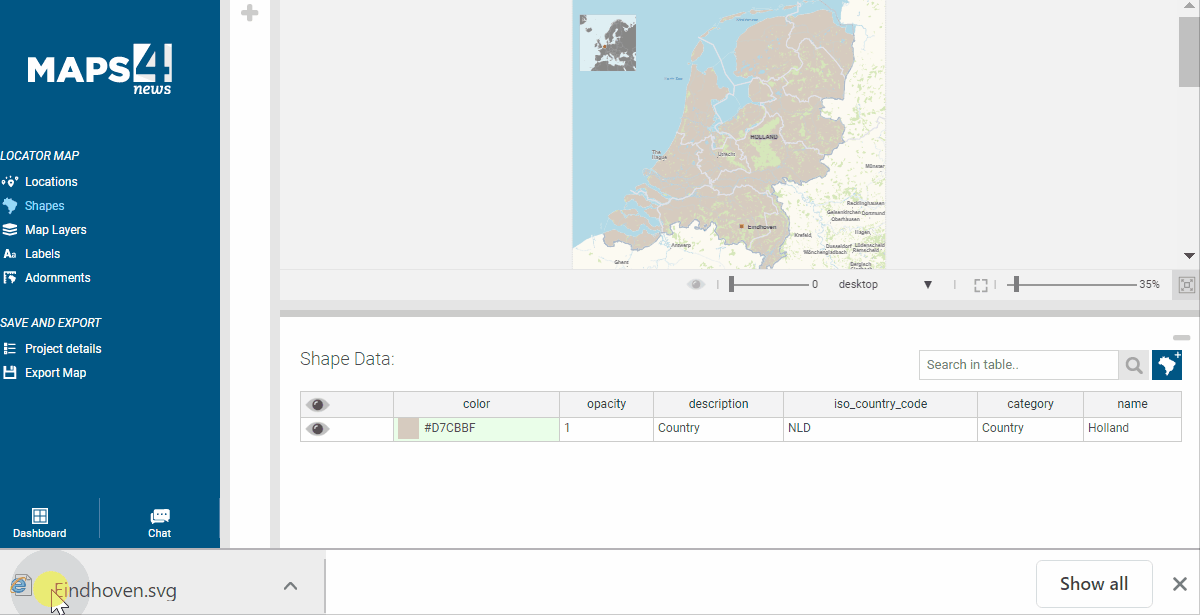Image resolution: width=1200 pixels, height=615 pixels.
Task: Click in the Search in table field
Action: point(1018,365)
